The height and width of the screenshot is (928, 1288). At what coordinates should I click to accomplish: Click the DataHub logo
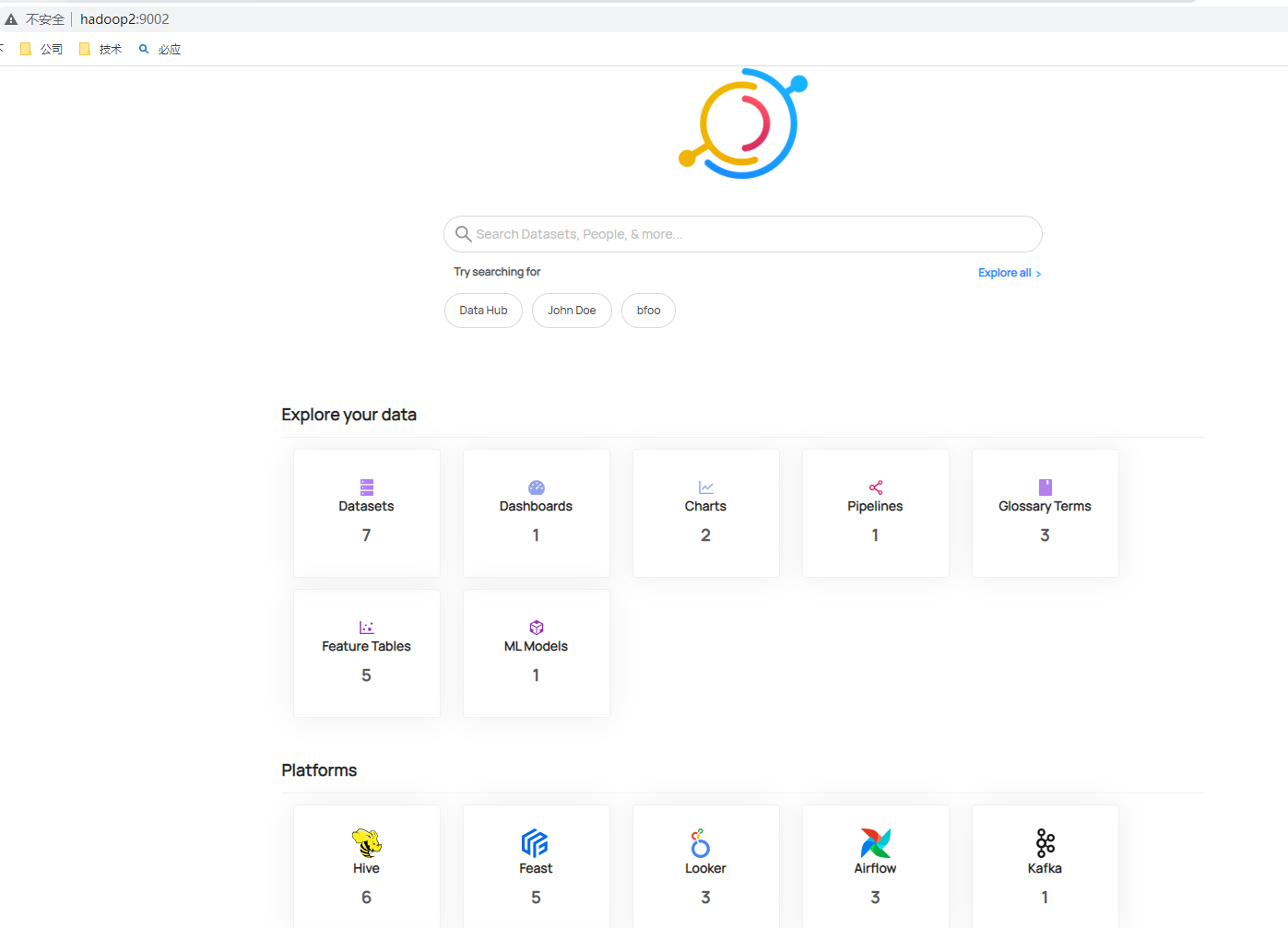coord(743,123)
